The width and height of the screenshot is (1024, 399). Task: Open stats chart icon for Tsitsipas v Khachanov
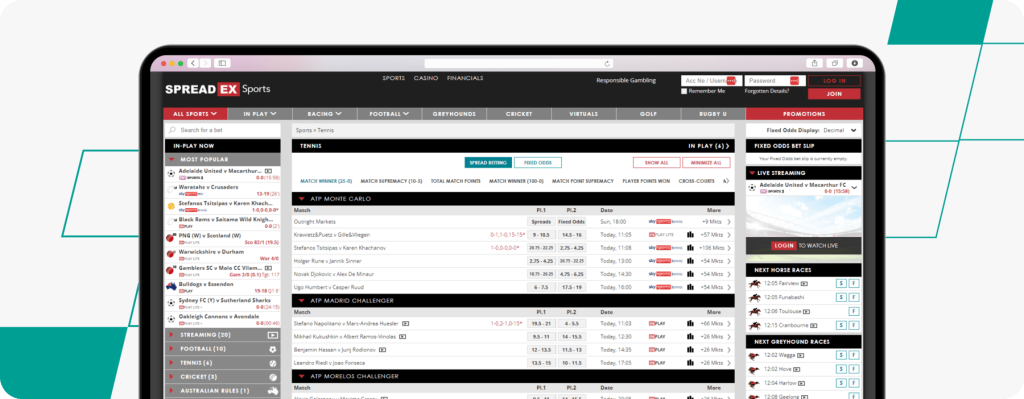(690, 248)
